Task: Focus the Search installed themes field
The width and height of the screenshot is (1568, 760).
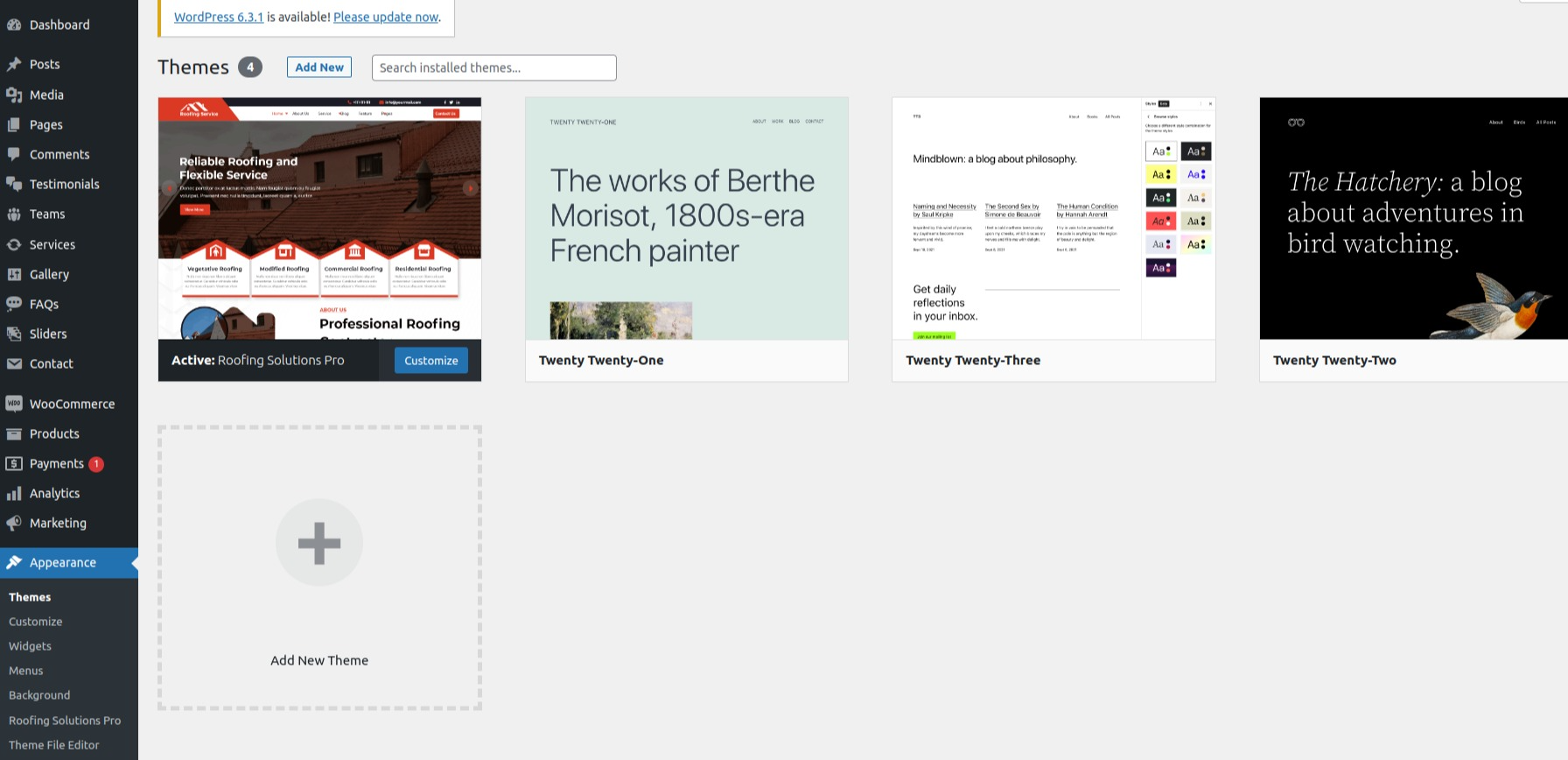Action: pyautogui.click(x=494, y=67)
